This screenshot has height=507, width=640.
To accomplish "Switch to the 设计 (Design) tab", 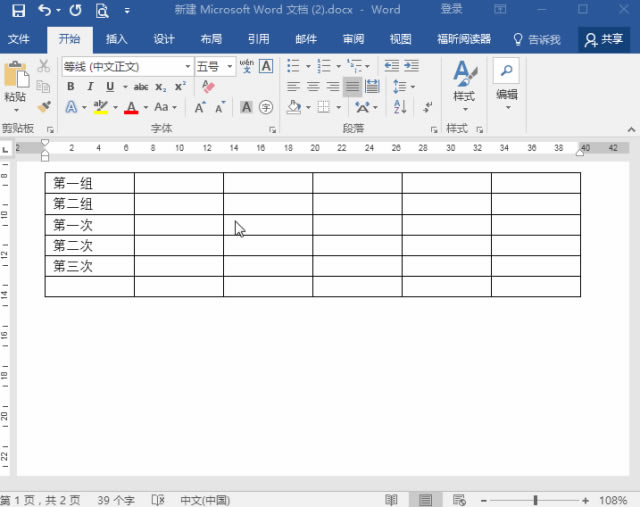I will pos(164,39).
